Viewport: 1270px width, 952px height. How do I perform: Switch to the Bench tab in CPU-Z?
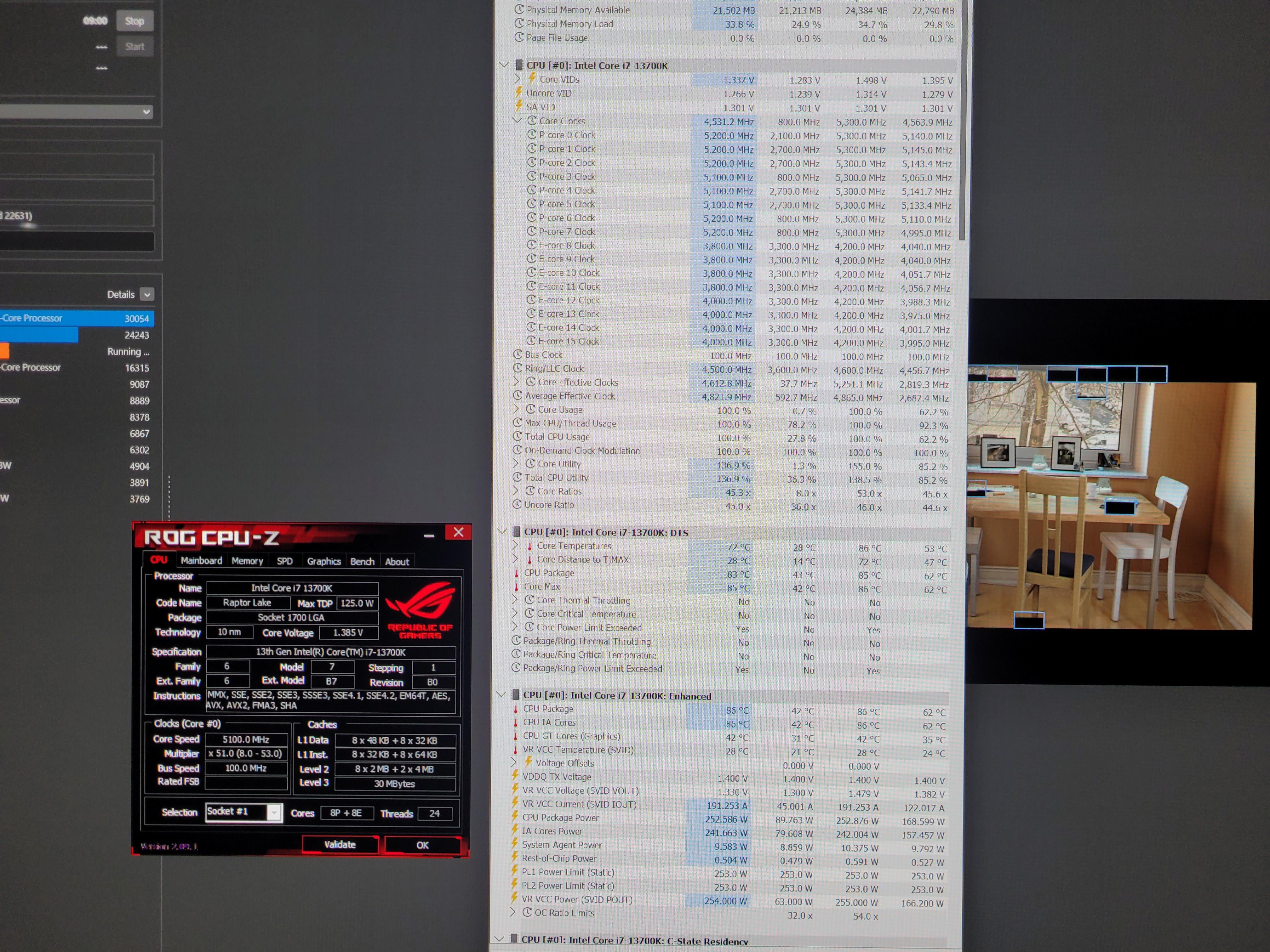pos(362,561)
